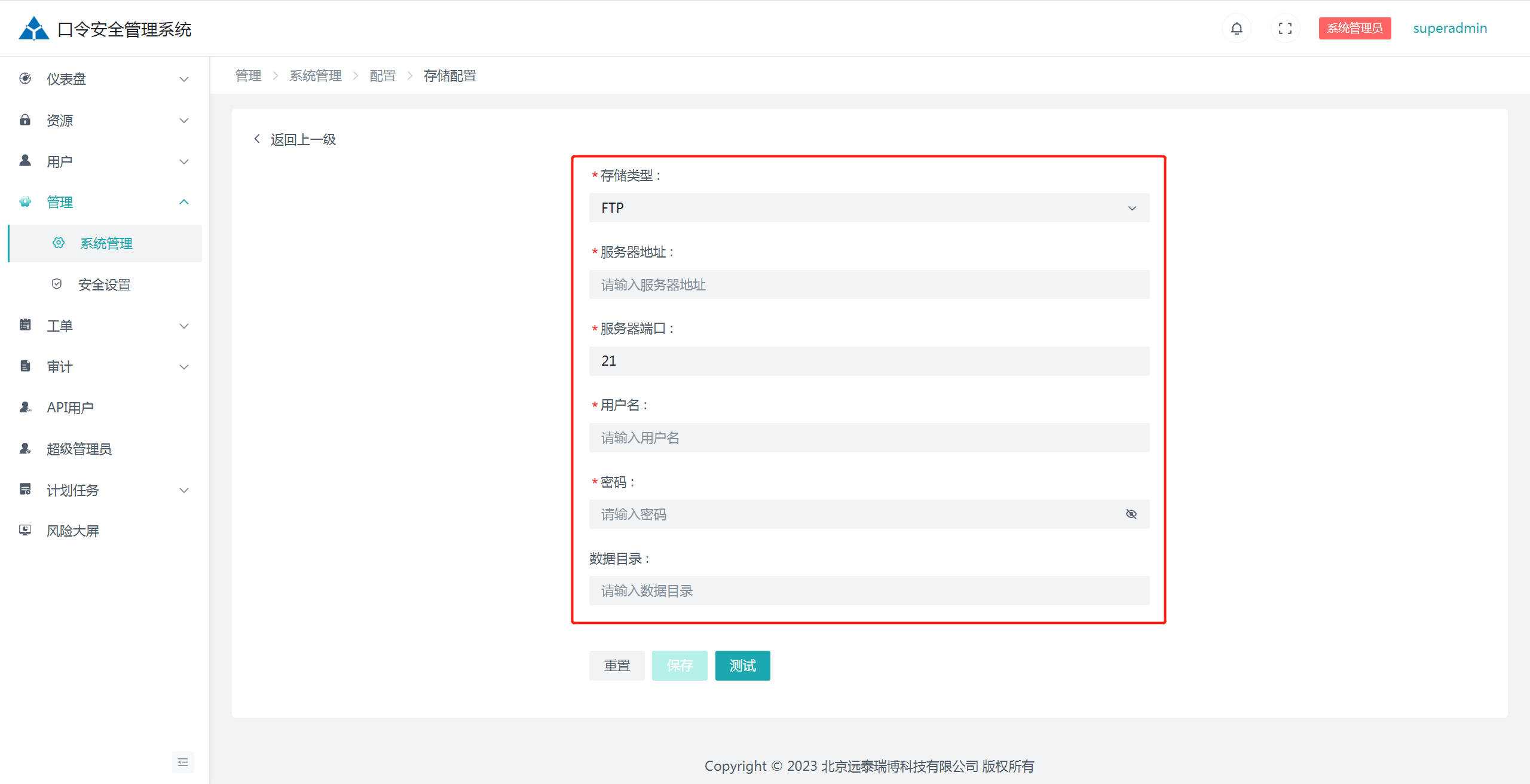Toggle password visibility eye icon
Image resolution: width=1530 pixels, height=784 pixels.
pyautogui.click(x=1131, y=514)
